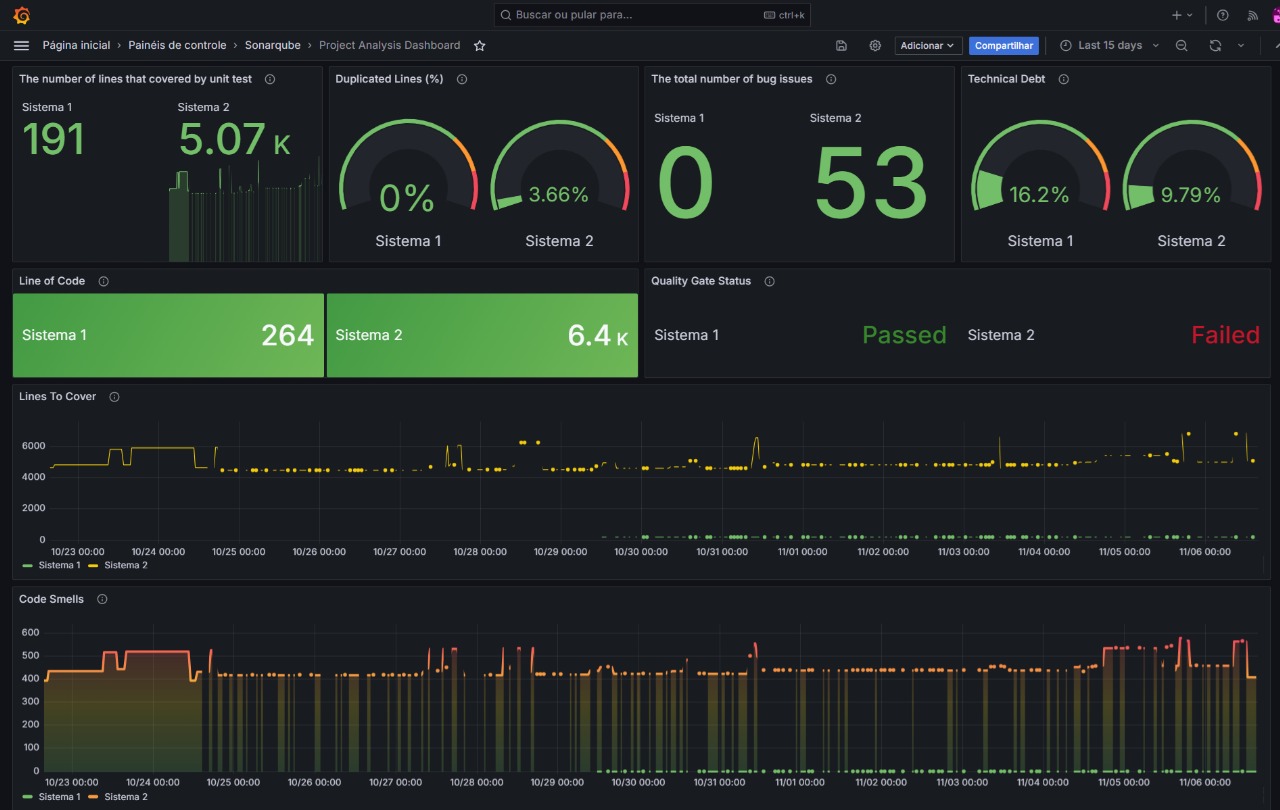Open the Last 15 days time picker

[x=1109, y=46]
